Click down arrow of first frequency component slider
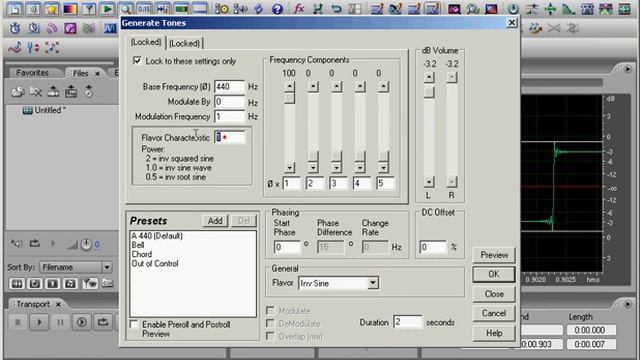The height and width of the screenshot is (360, 640). [x=289, y=167]
